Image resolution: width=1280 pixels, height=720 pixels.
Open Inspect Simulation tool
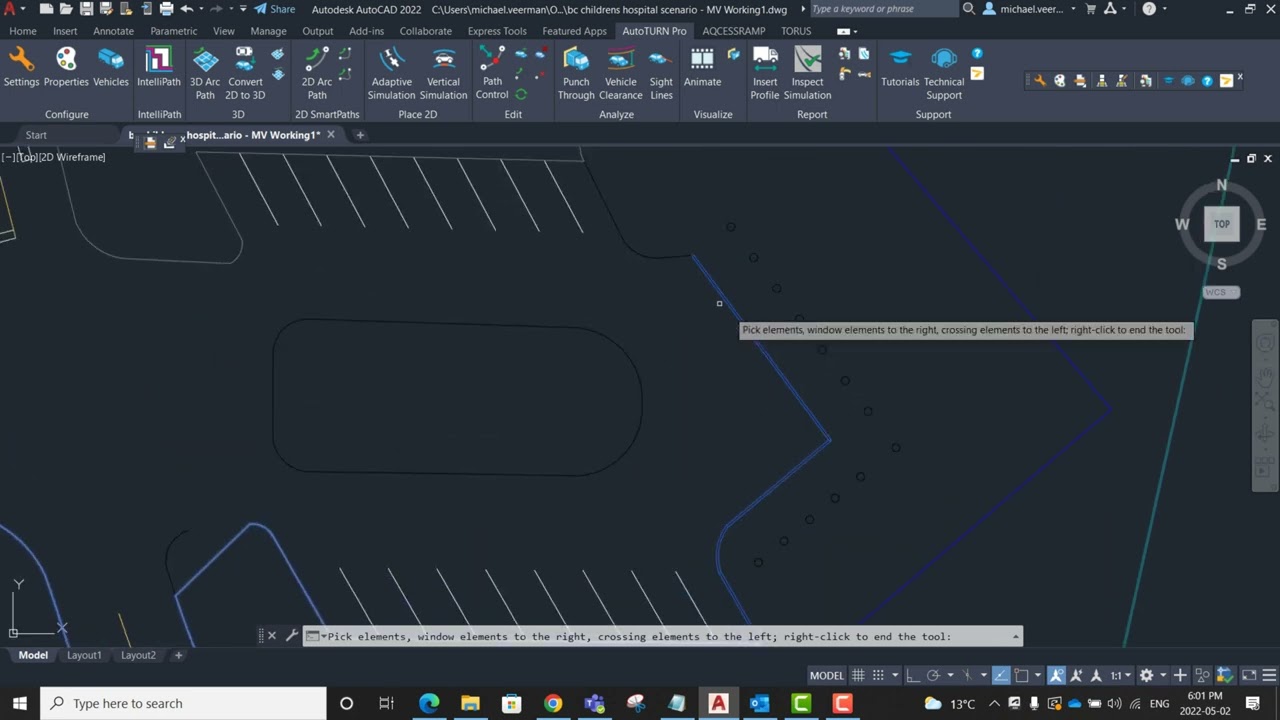point(807,73)
